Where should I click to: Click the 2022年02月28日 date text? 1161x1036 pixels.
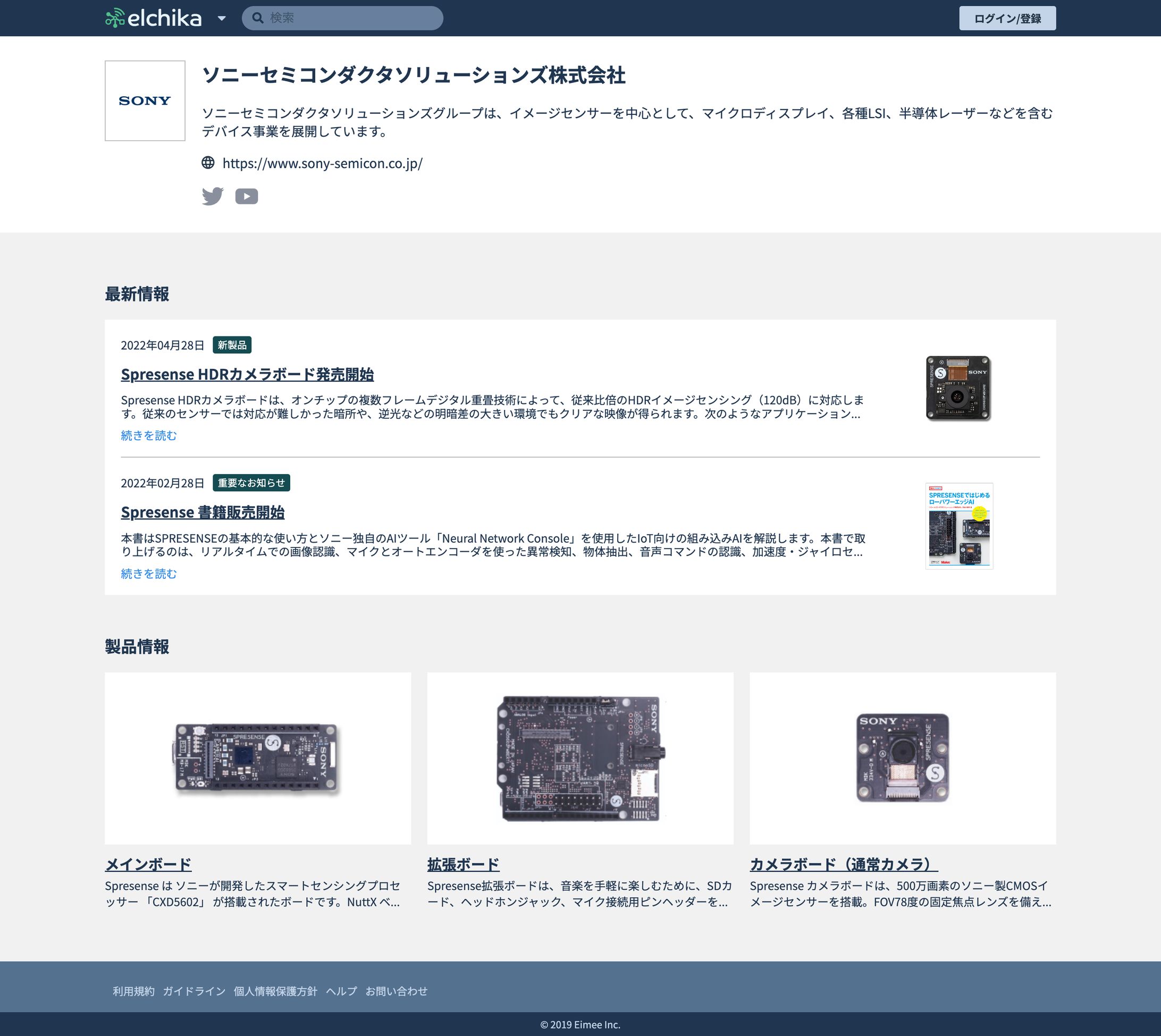click(x=163, y=483)
